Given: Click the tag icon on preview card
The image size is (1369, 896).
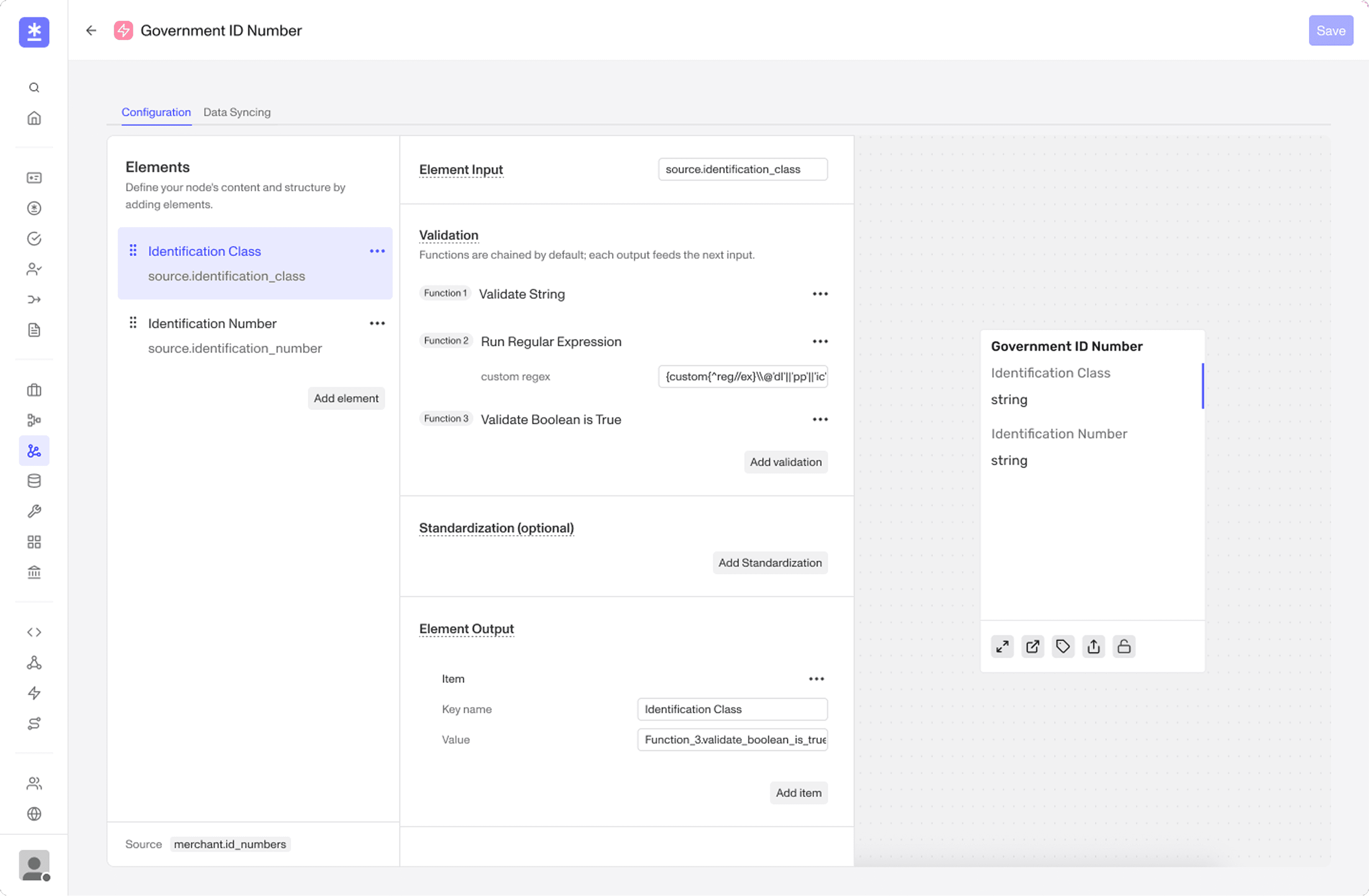Looking at the screenshot, I should click(x=1063, y=646).
